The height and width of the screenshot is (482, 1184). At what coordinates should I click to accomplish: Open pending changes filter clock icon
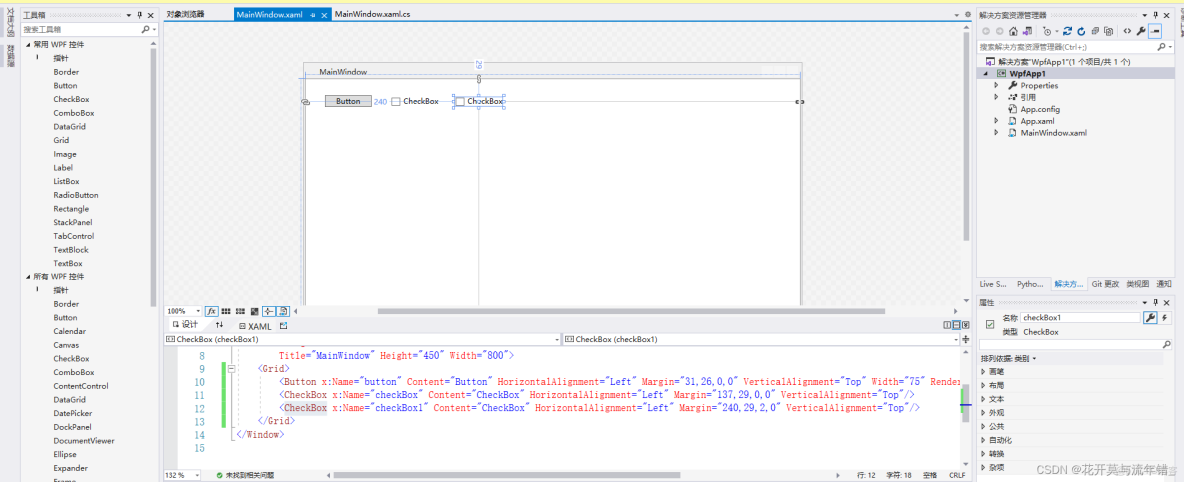pos(1047,31)
